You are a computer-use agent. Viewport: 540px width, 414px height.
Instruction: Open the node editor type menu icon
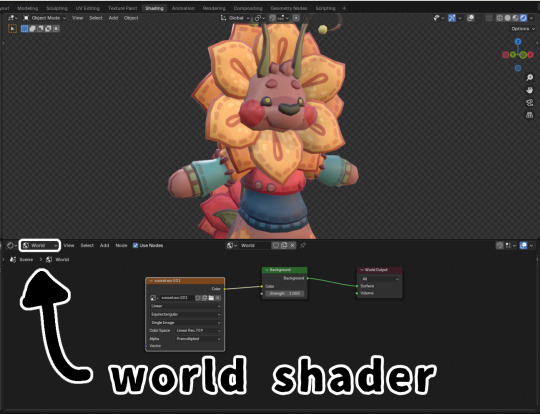12,246
